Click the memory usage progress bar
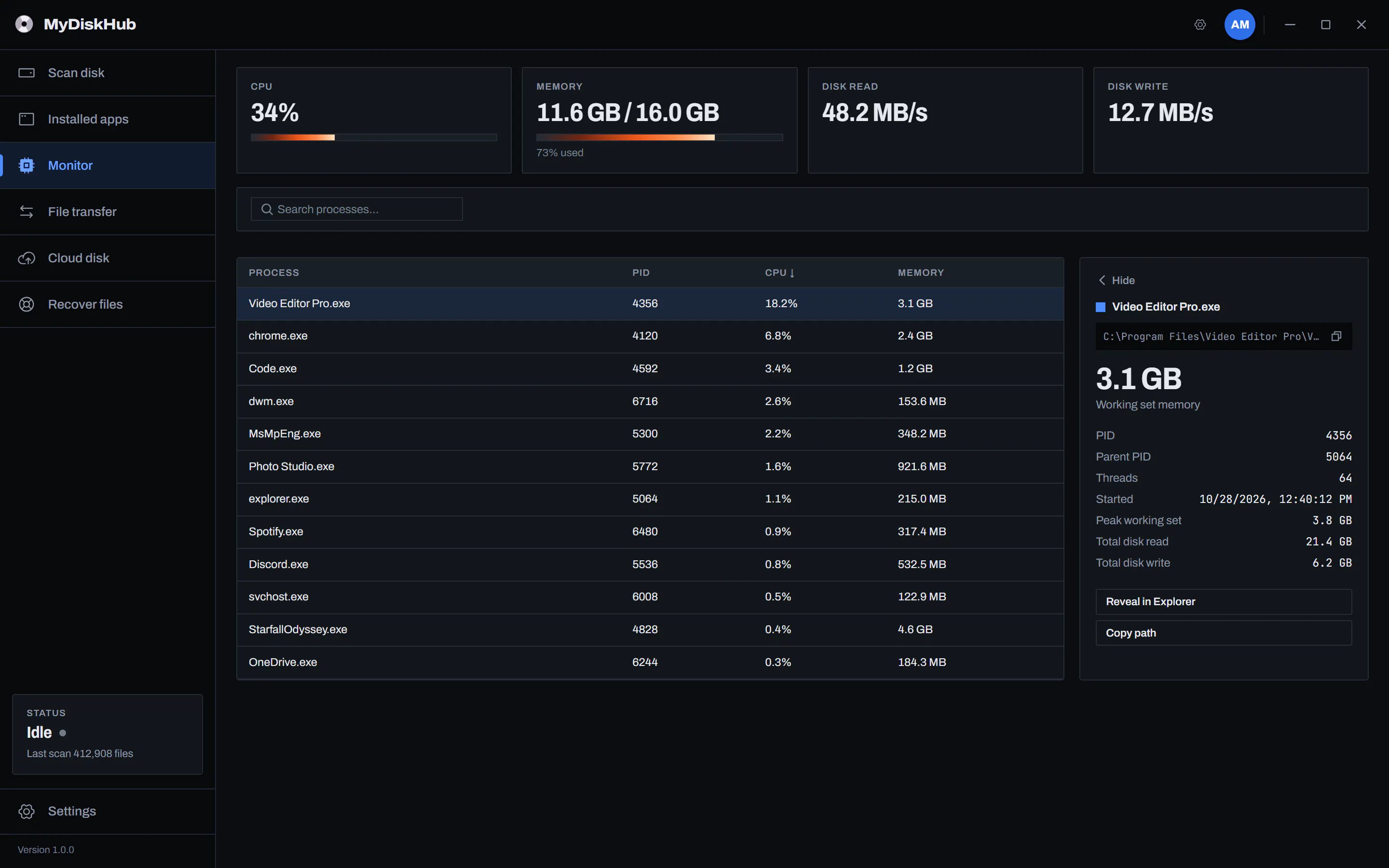 pyautogui.click(x=659, y=137)
